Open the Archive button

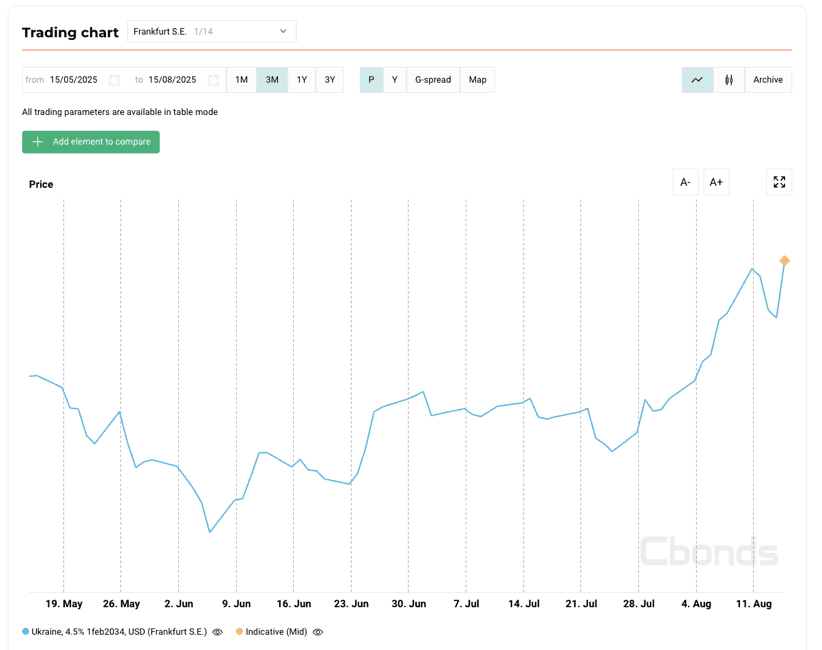click(x=768, y=80)
